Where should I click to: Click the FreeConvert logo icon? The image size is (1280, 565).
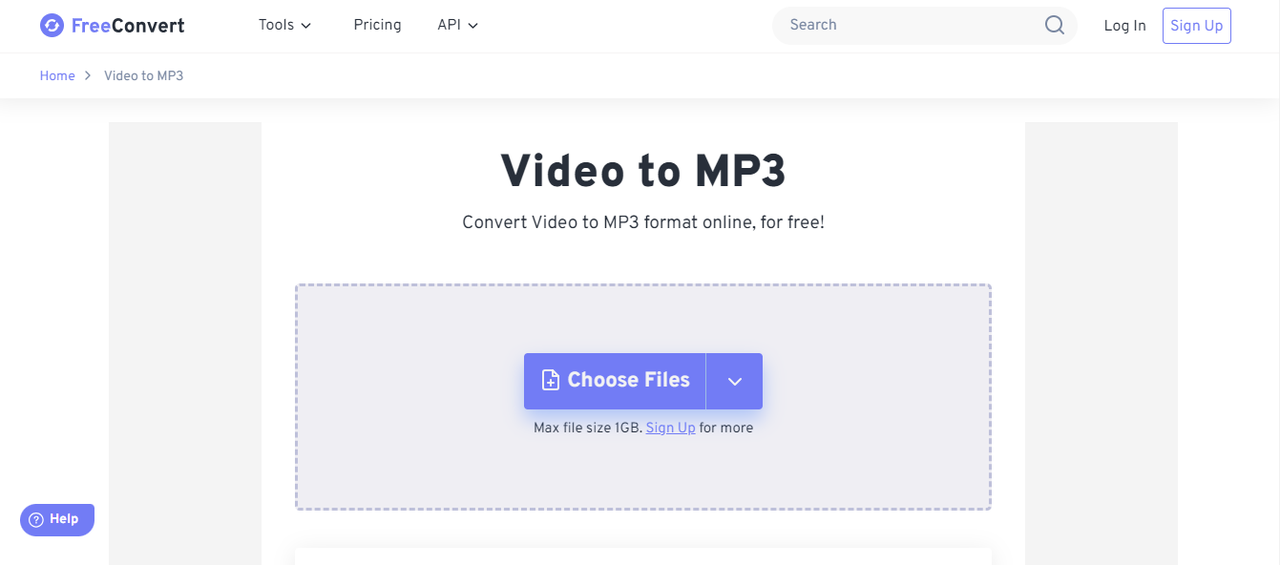[52, 25]
